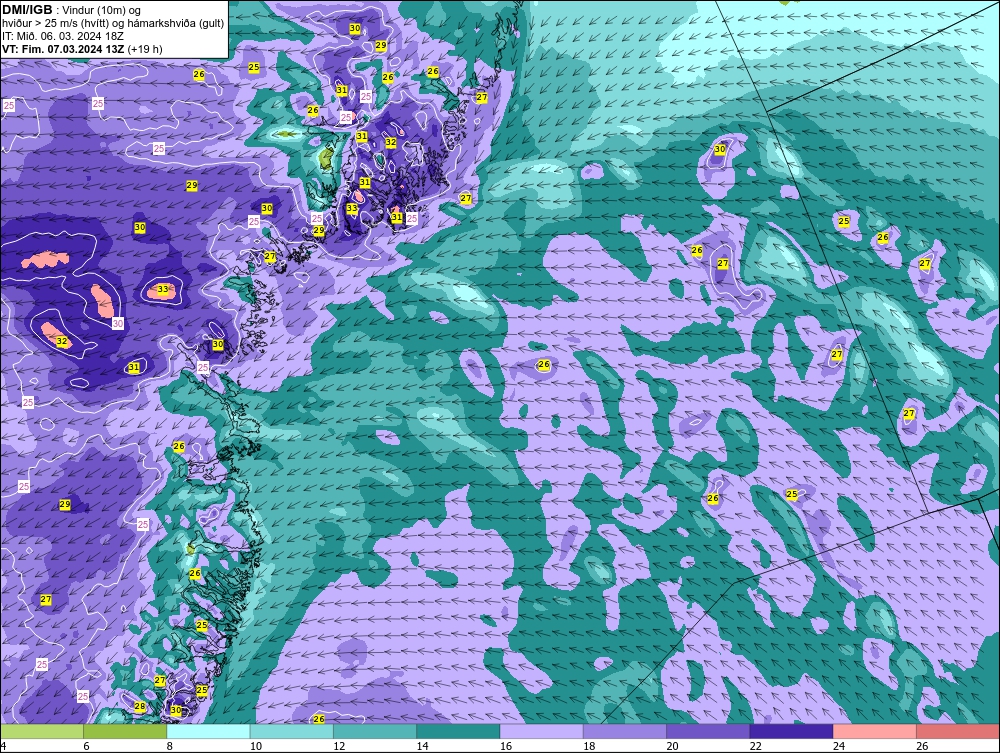Pick the light lavender 16–18 legend swatch
1000x753 pixels.
tap(541, 731)
